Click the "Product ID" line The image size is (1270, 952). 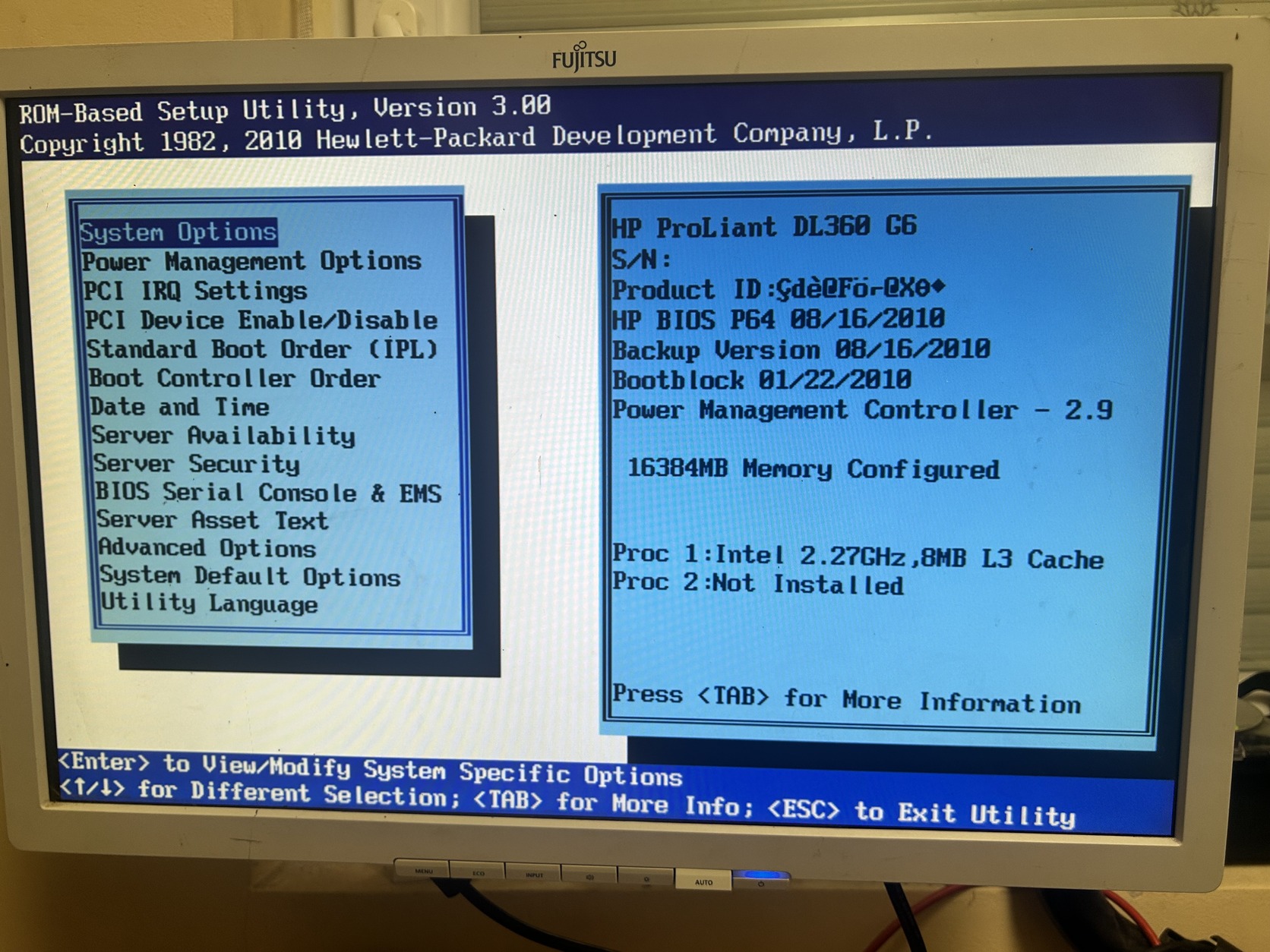779,289
